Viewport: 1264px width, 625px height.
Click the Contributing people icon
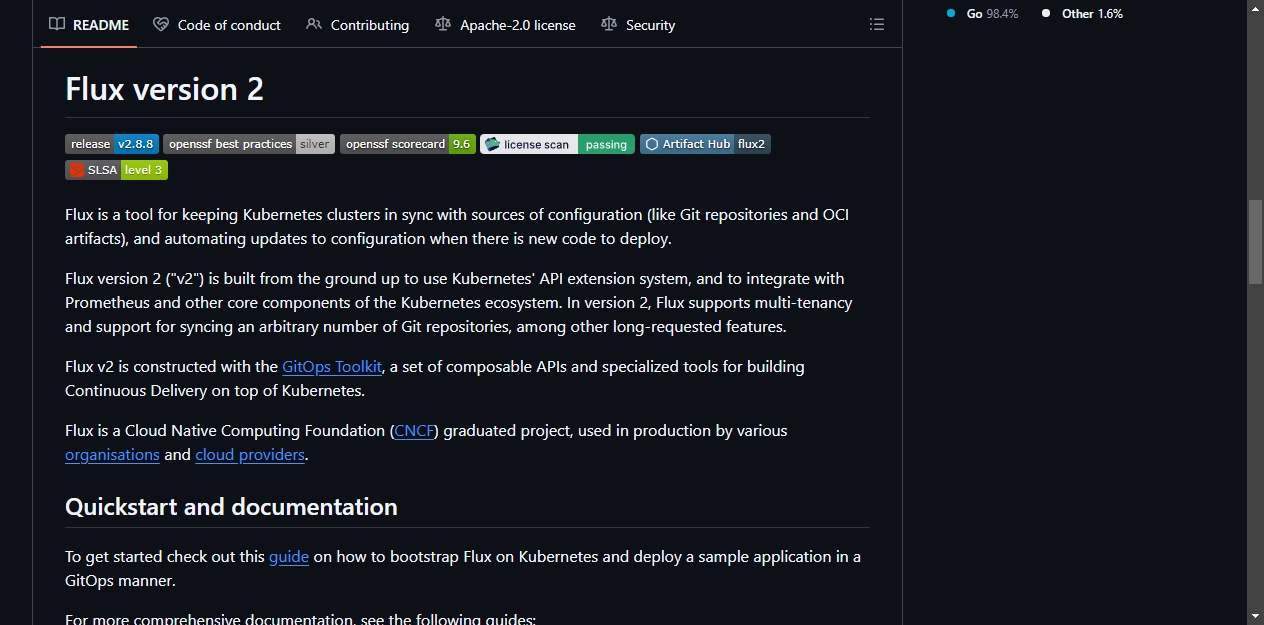(314, 25)
